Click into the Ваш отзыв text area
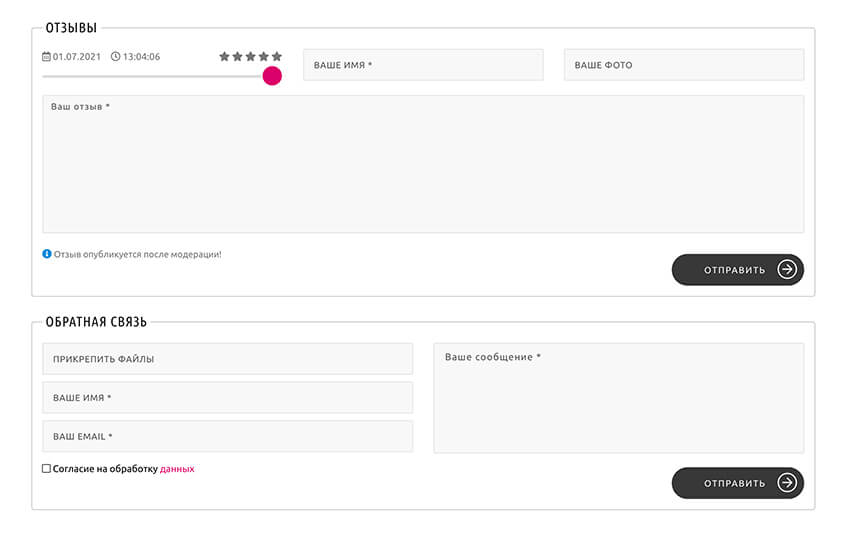The height and width of the screenshot is (537, 848). tap(423, 165)
